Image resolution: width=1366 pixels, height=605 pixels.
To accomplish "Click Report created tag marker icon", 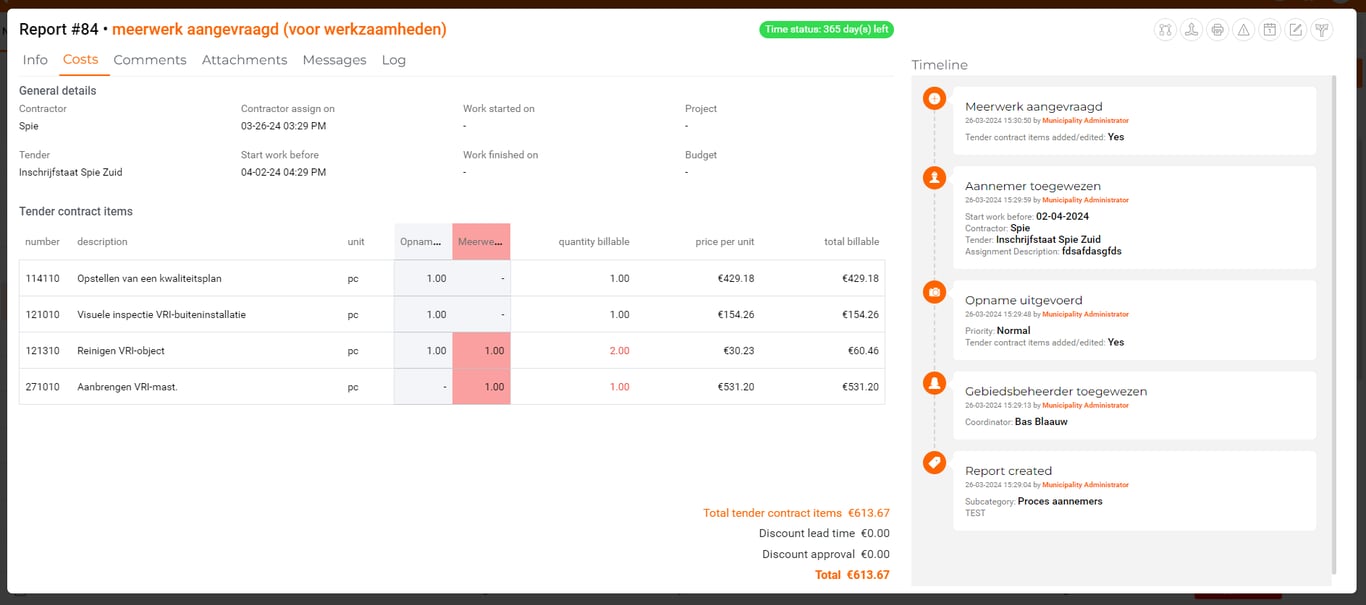I will pyautogui.click(x=934, y=462).
